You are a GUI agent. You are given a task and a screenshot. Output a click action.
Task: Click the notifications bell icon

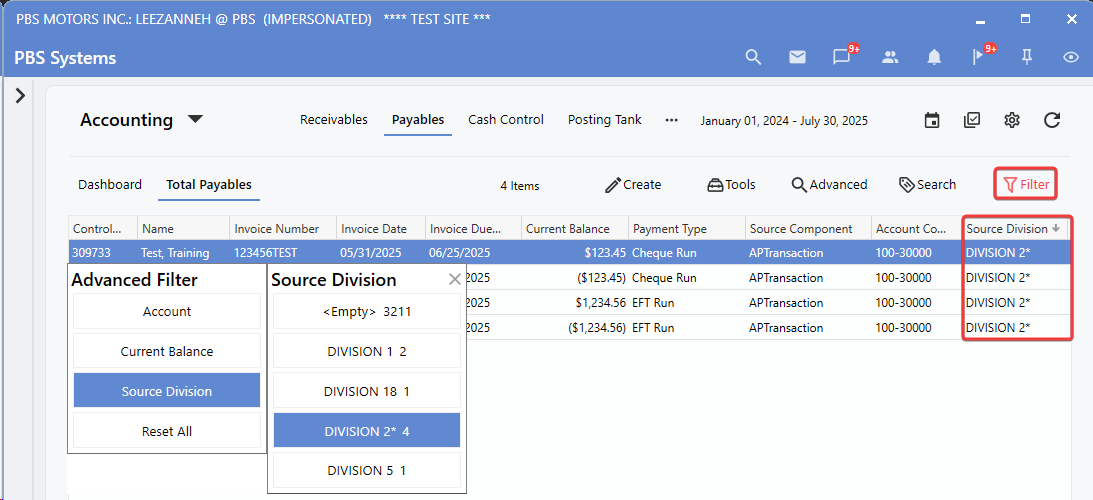934,57
